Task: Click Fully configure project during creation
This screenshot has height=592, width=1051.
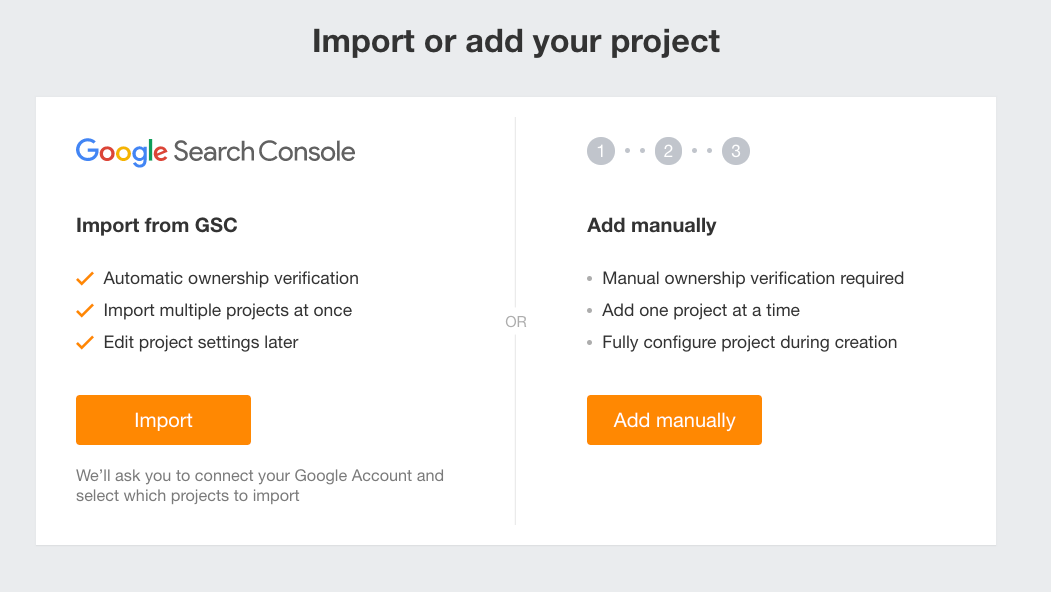Action: pyautogui.click(x=749, y=342)
